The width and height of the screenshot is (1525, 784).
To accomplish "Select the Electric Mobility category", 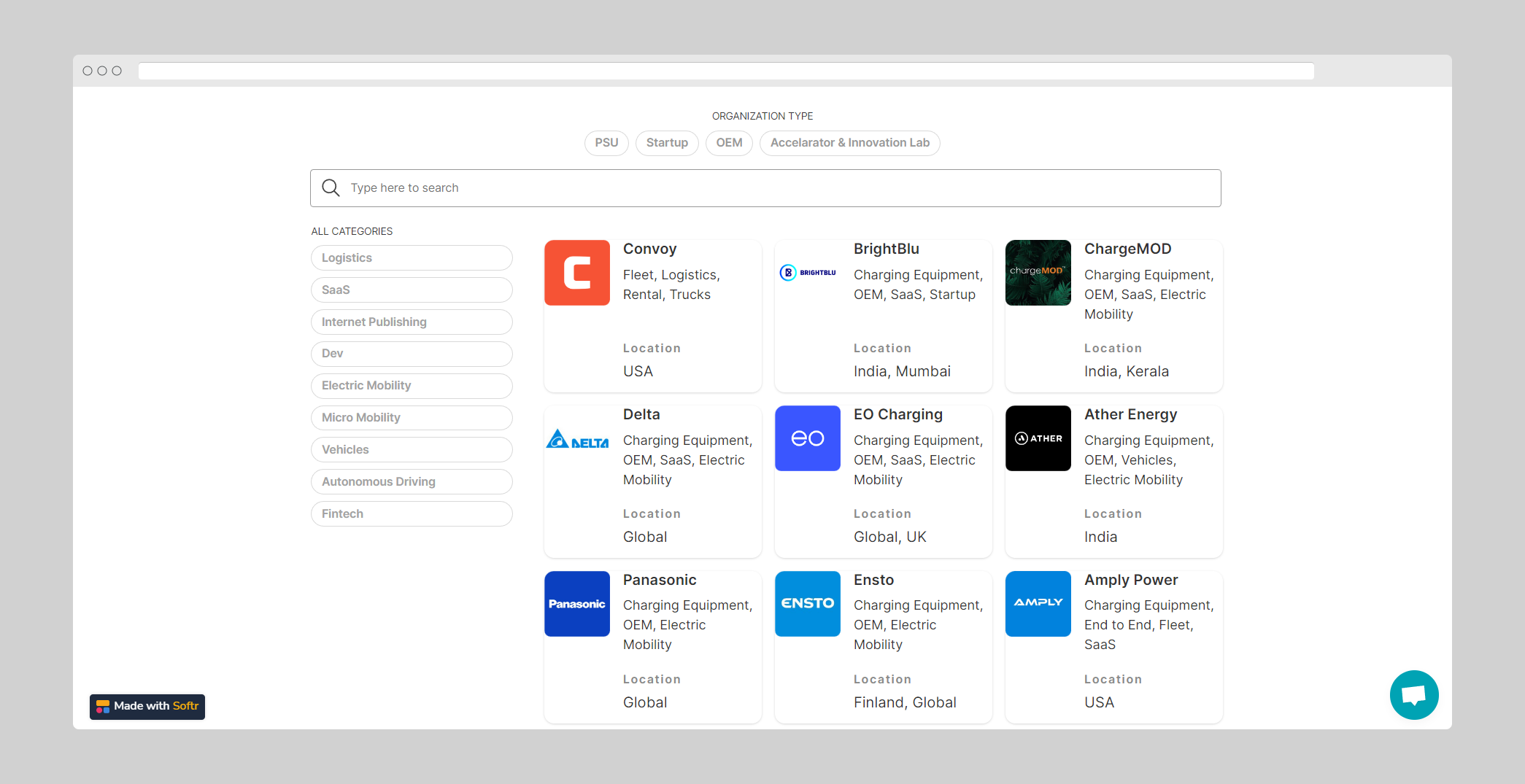I will pos(412,386).
